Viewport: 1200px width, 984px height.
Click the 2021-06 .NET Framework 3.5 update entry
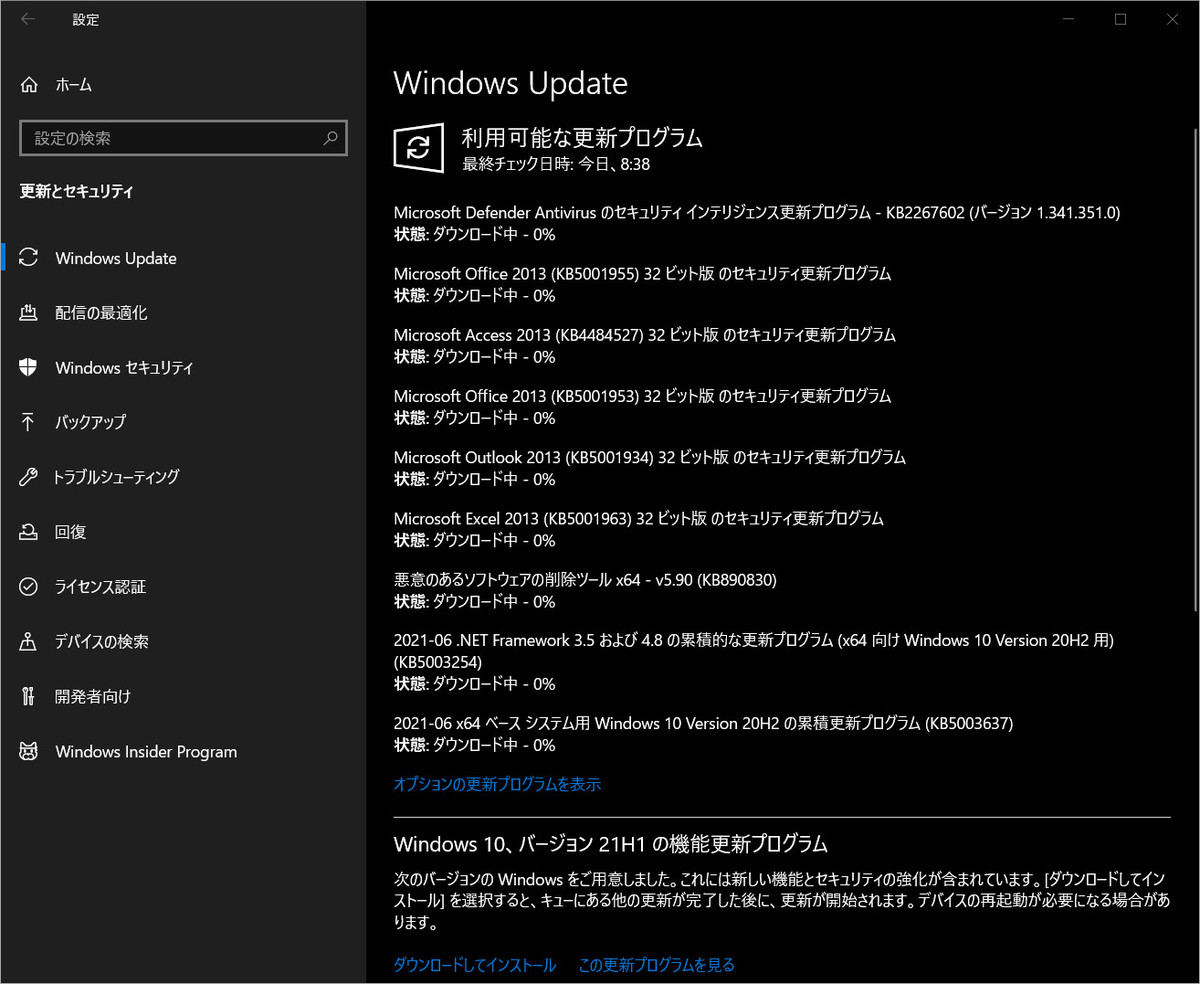pyautogui.click(x=754, y=661)
